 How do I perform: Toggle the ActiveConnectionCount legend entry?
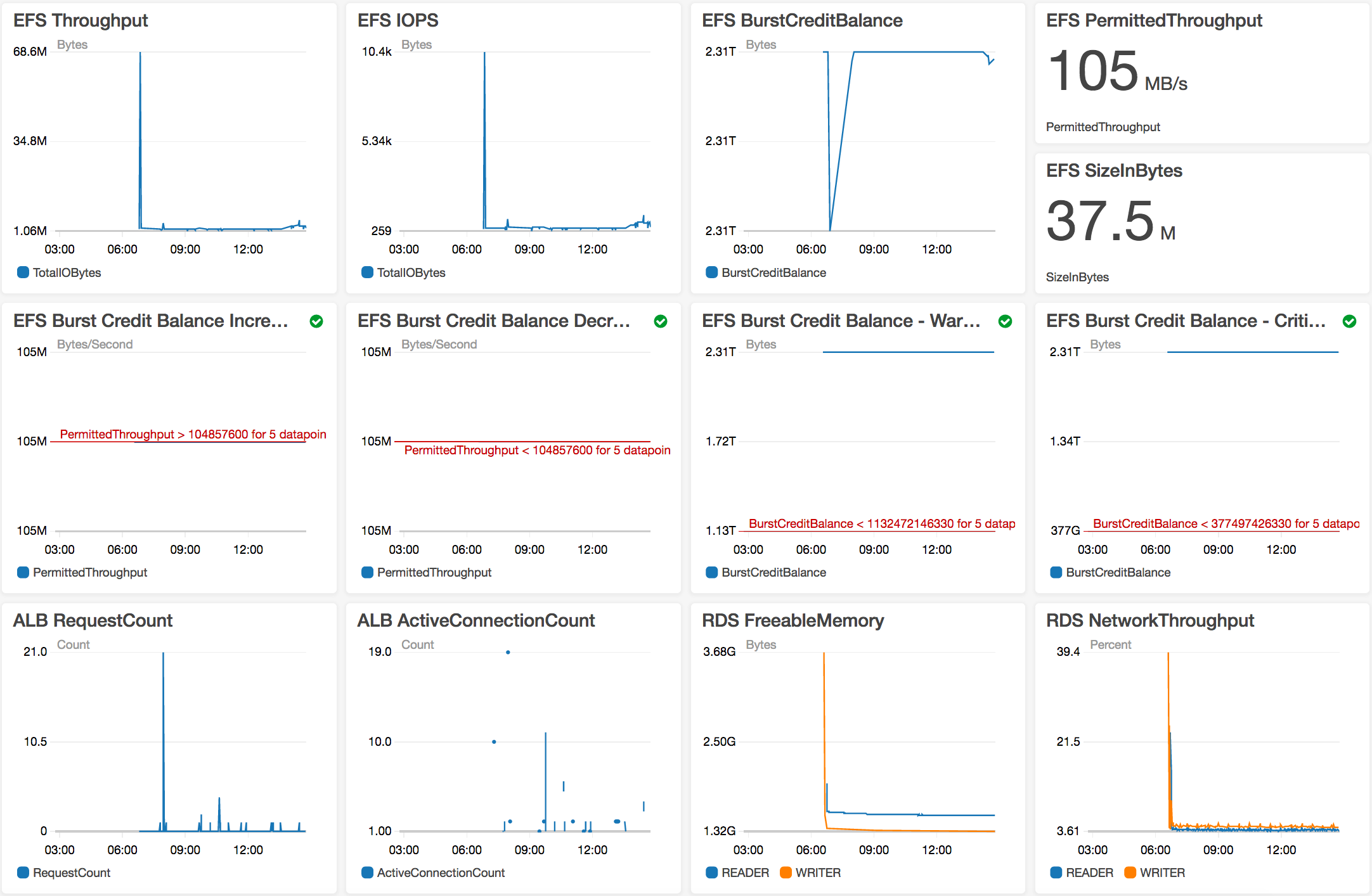click(441, 873)
